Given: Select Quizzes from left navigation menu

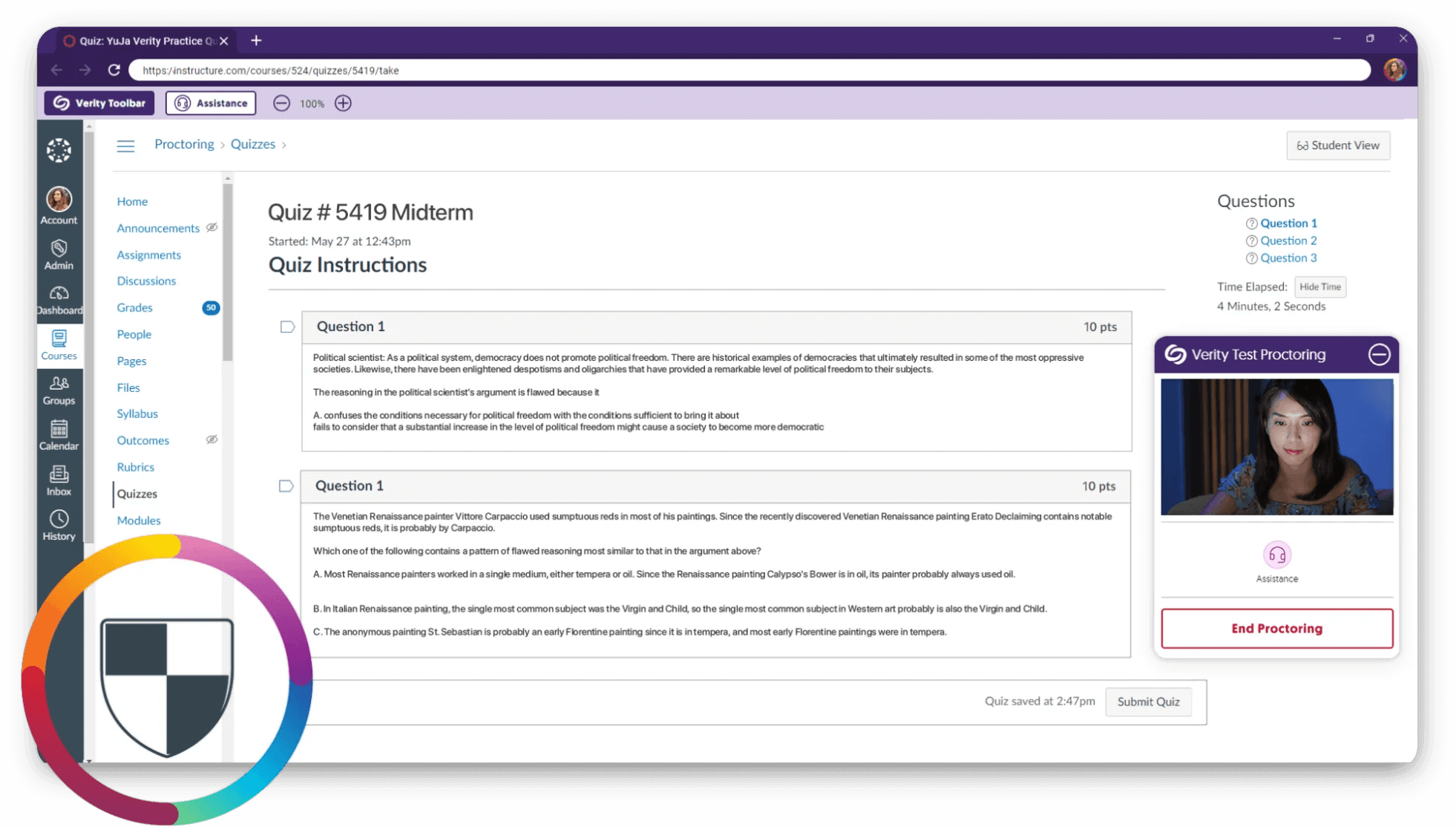Looking at the screenshot, I should (137, 493).
